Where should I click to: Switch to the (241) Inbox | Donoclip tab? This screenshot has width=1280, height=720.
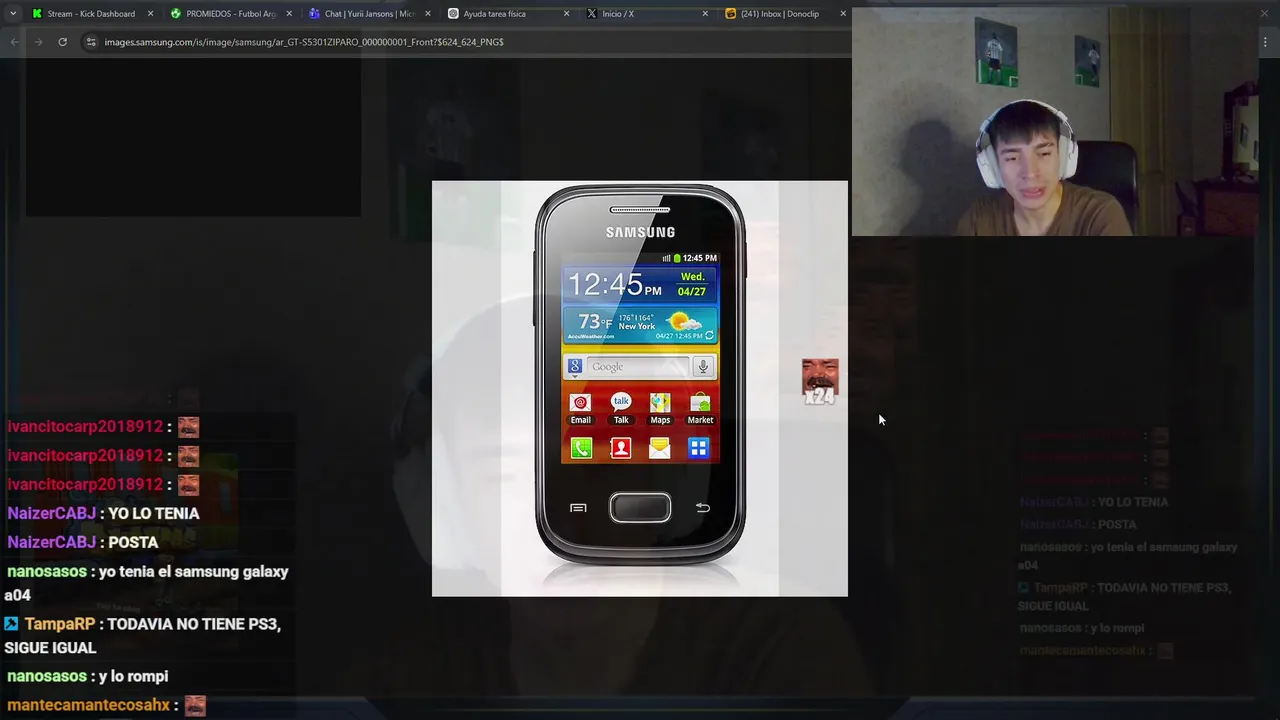[784, 14]
